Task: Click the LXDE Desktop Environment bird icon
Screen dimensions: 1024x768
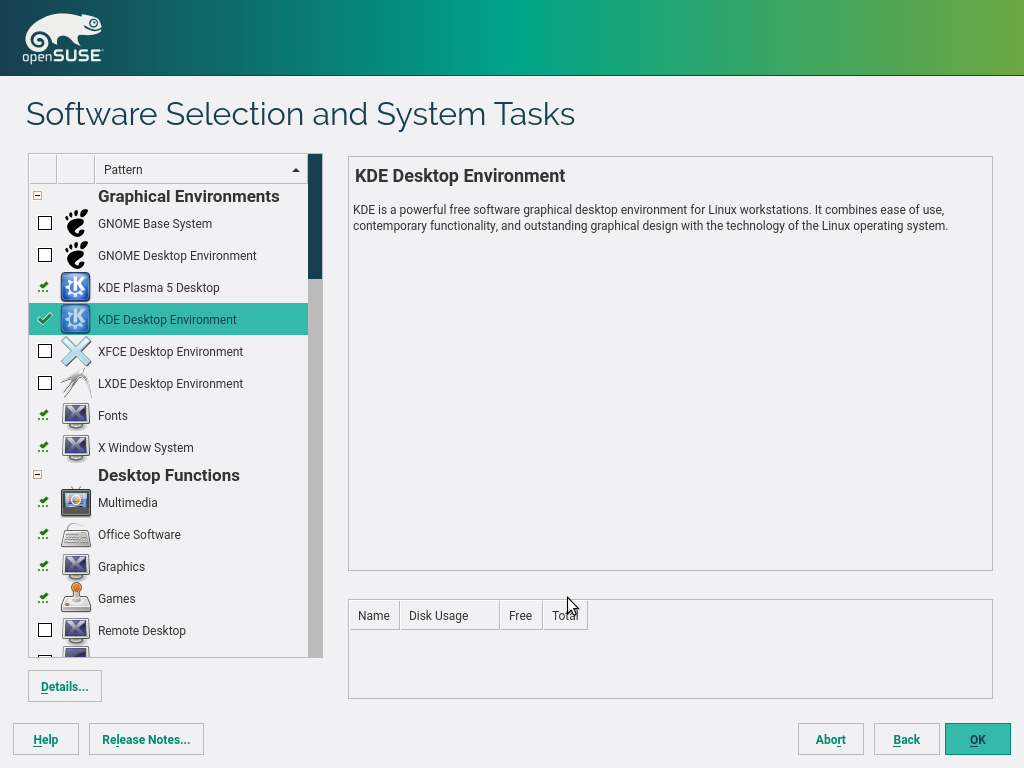Action: 76,383
